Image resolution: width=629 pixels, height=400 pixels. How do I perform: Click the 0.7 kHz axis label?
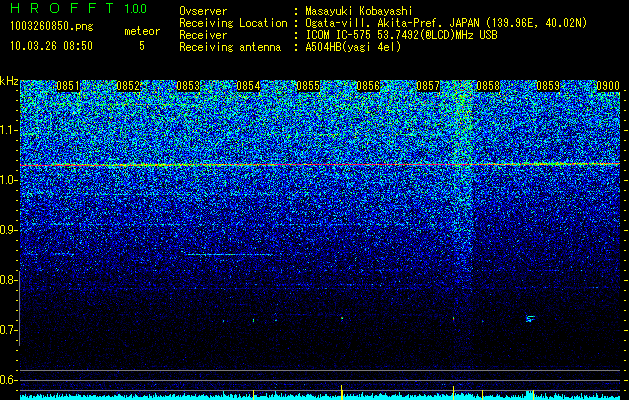point(9,330)
